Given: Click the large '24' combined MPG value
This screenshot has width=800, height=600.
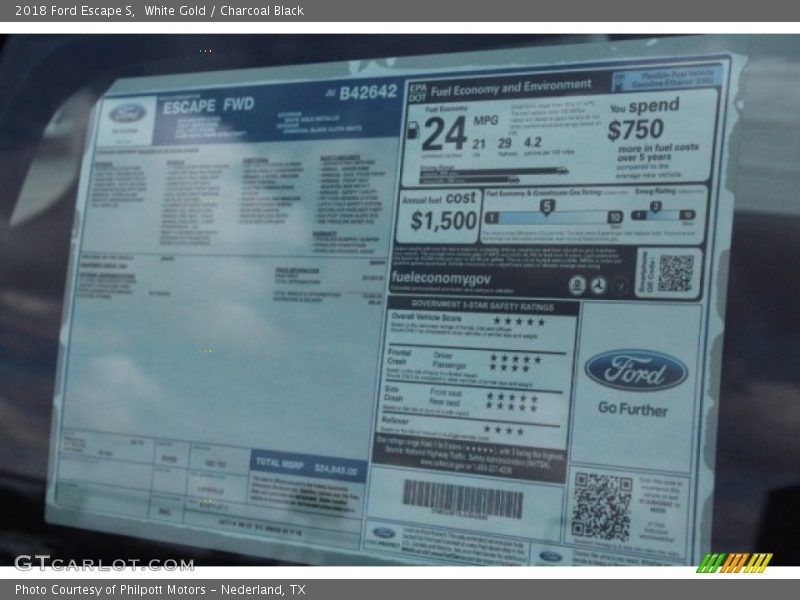Looking at the screenshot, I should point(445,134).
